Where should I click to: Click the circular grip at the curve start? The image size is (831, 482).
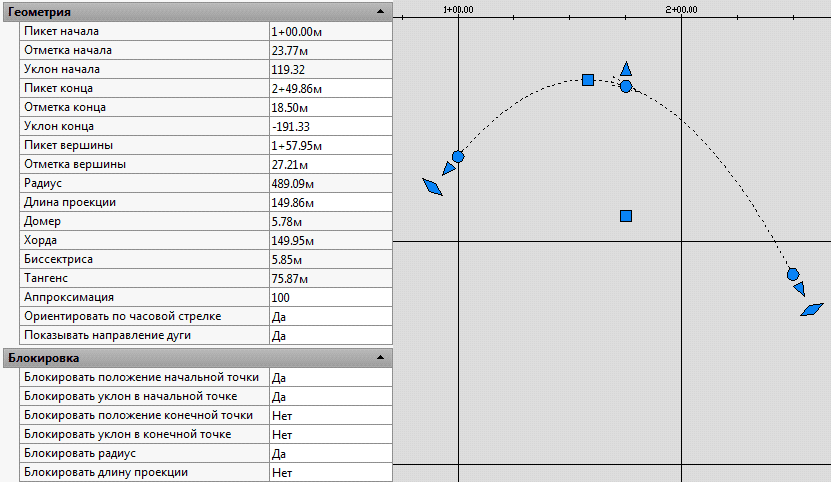coord(458,156)
